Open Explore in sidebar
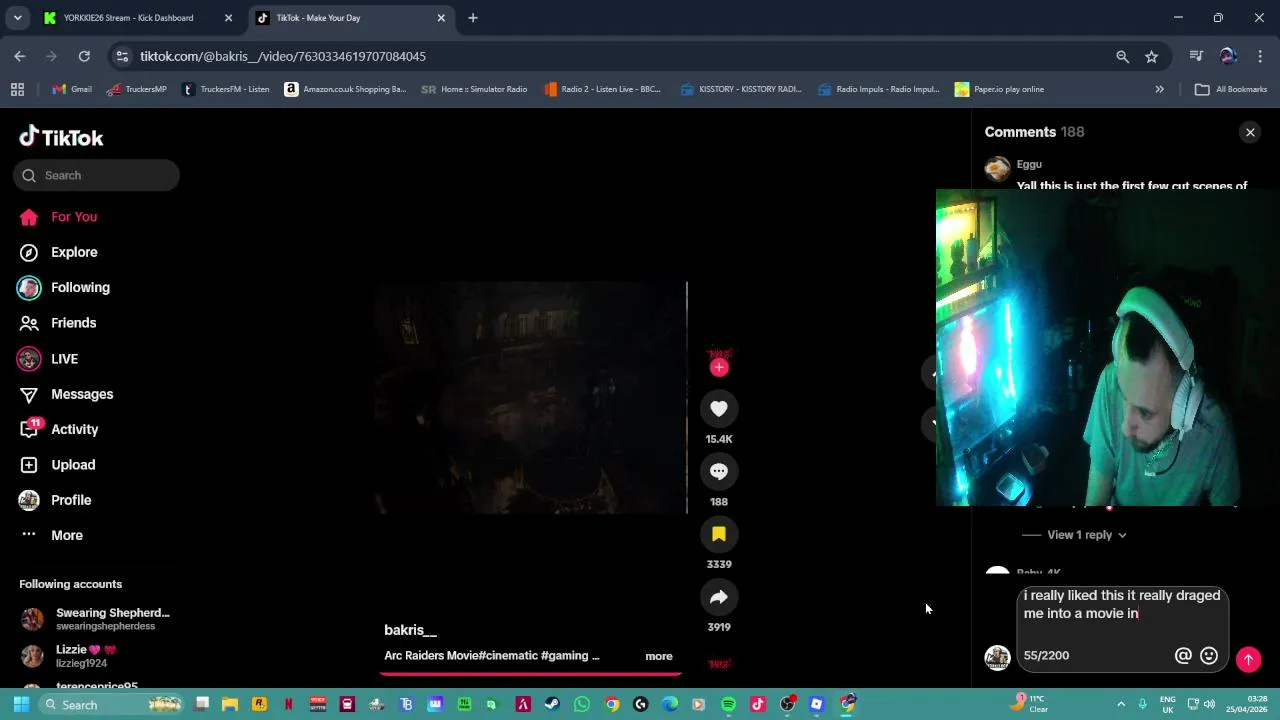 pos(74,252)
